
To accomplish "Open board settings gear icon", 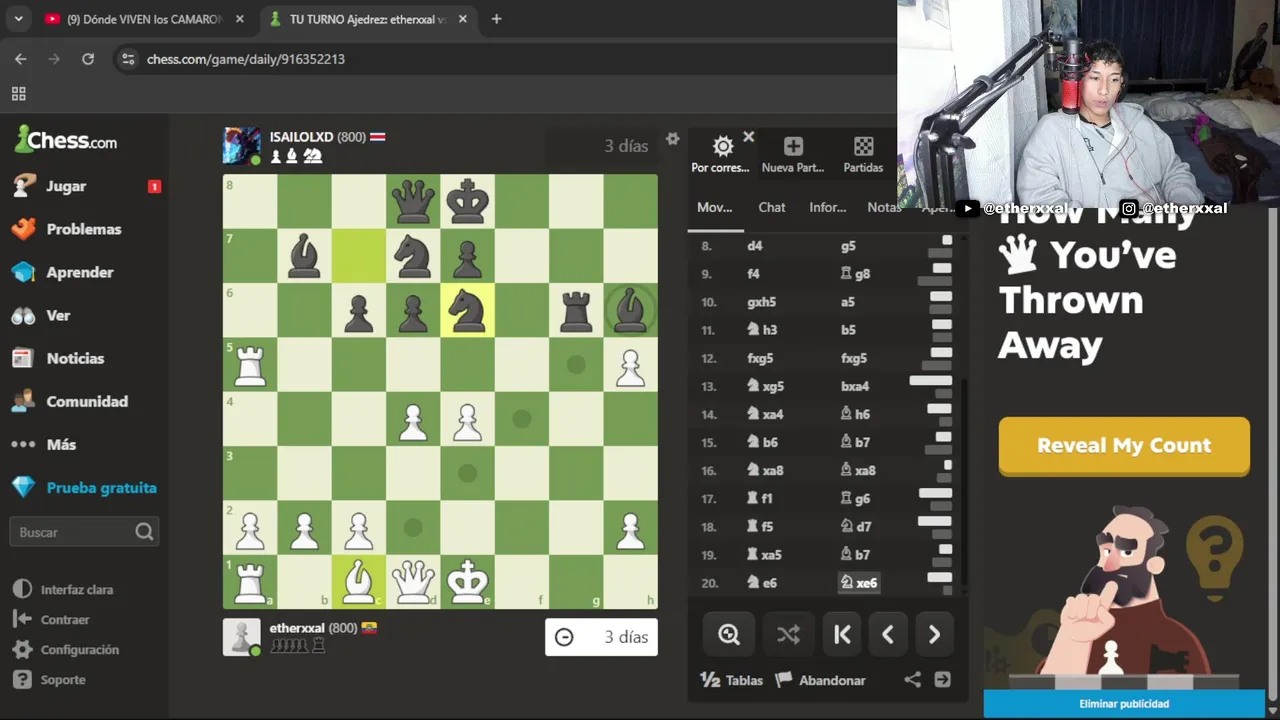I will tap(672, 139).
